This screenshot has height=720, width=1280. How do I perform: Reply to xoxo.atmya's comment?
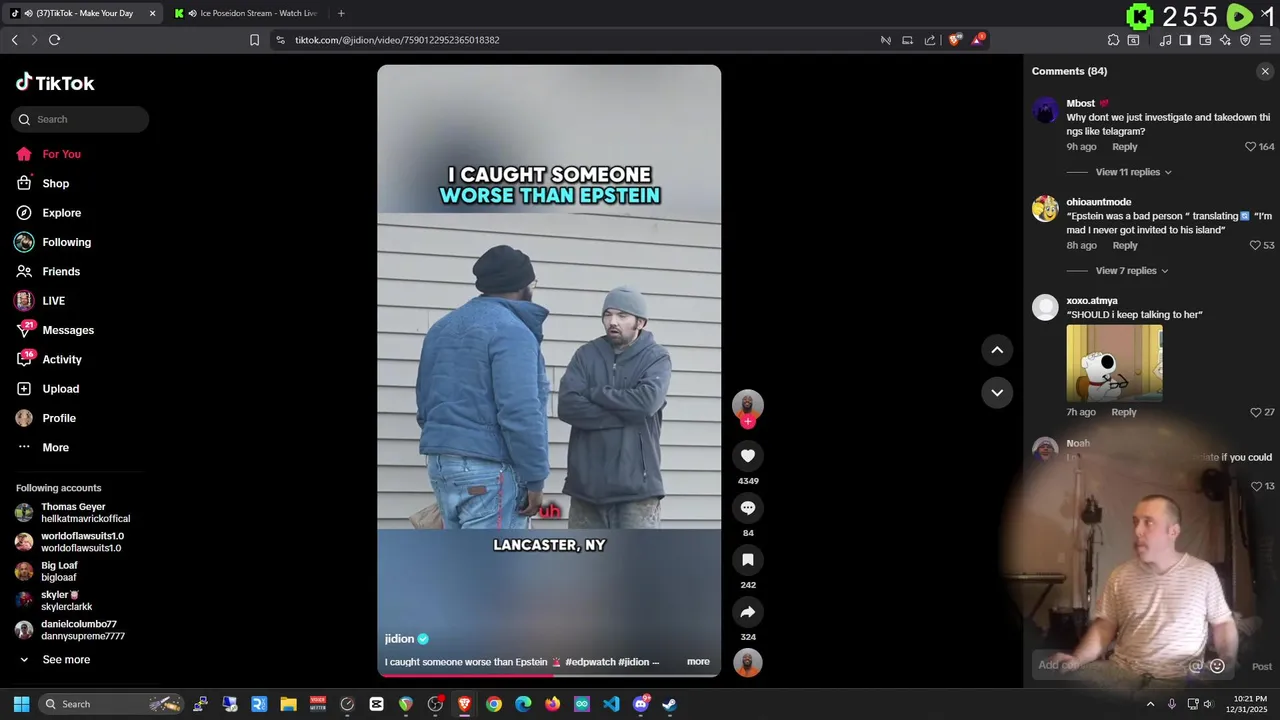pyautogui.click(x=1124, y=412)
